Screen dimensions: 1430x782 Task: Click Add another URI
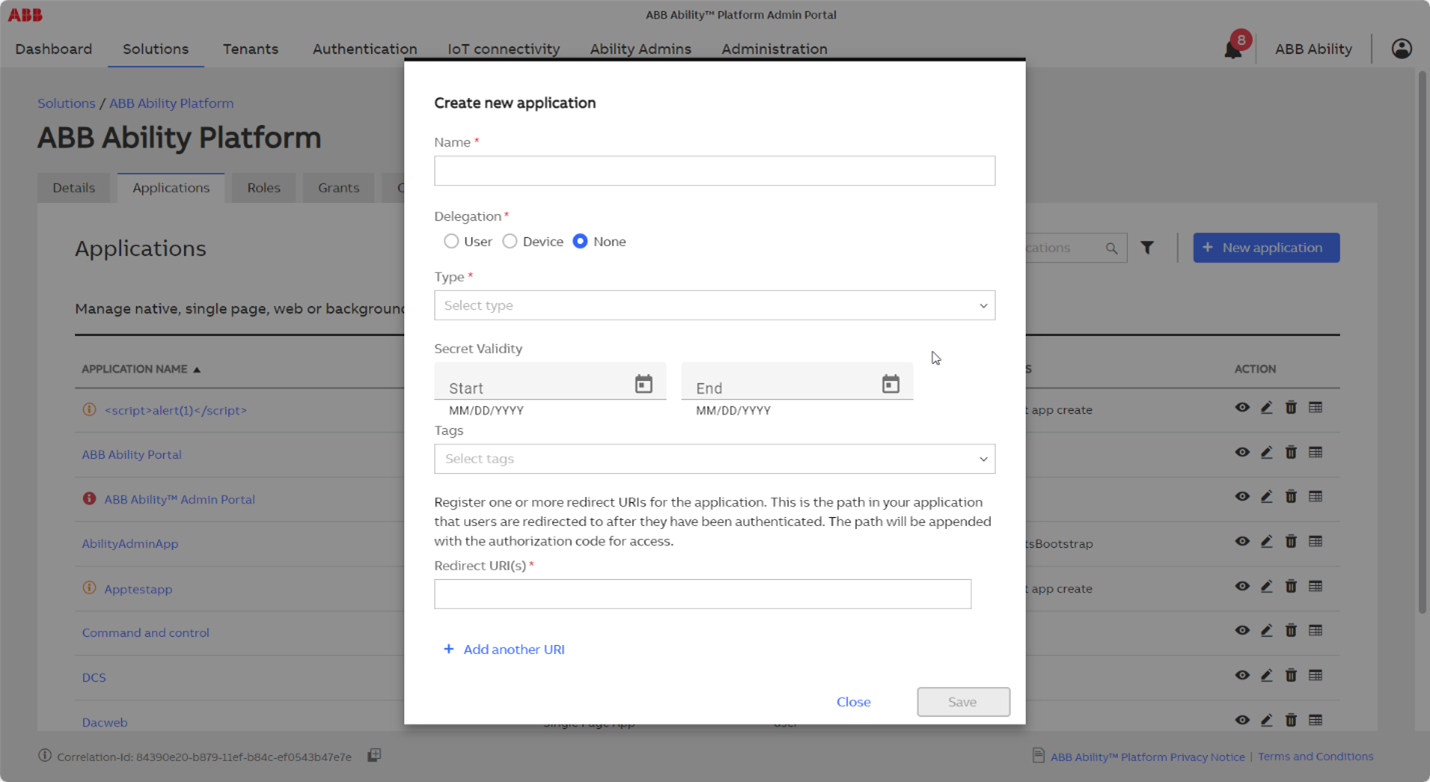point(504,649)
